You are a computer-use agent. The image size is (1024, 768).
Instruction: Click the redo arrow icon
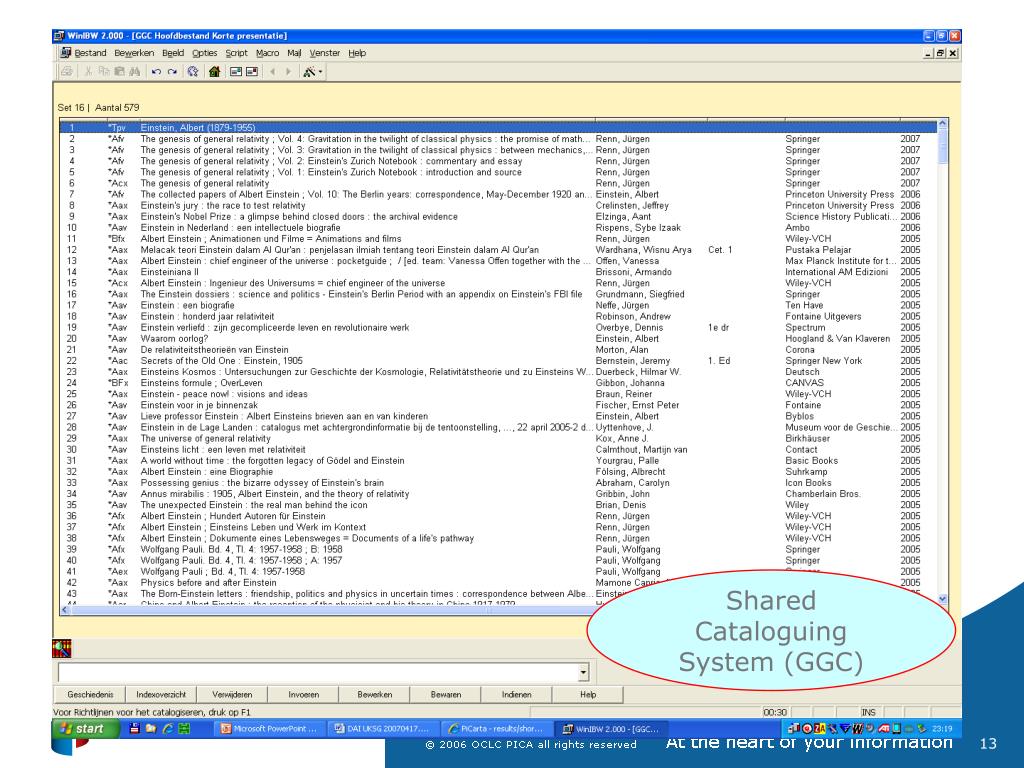tap(172, 72)
